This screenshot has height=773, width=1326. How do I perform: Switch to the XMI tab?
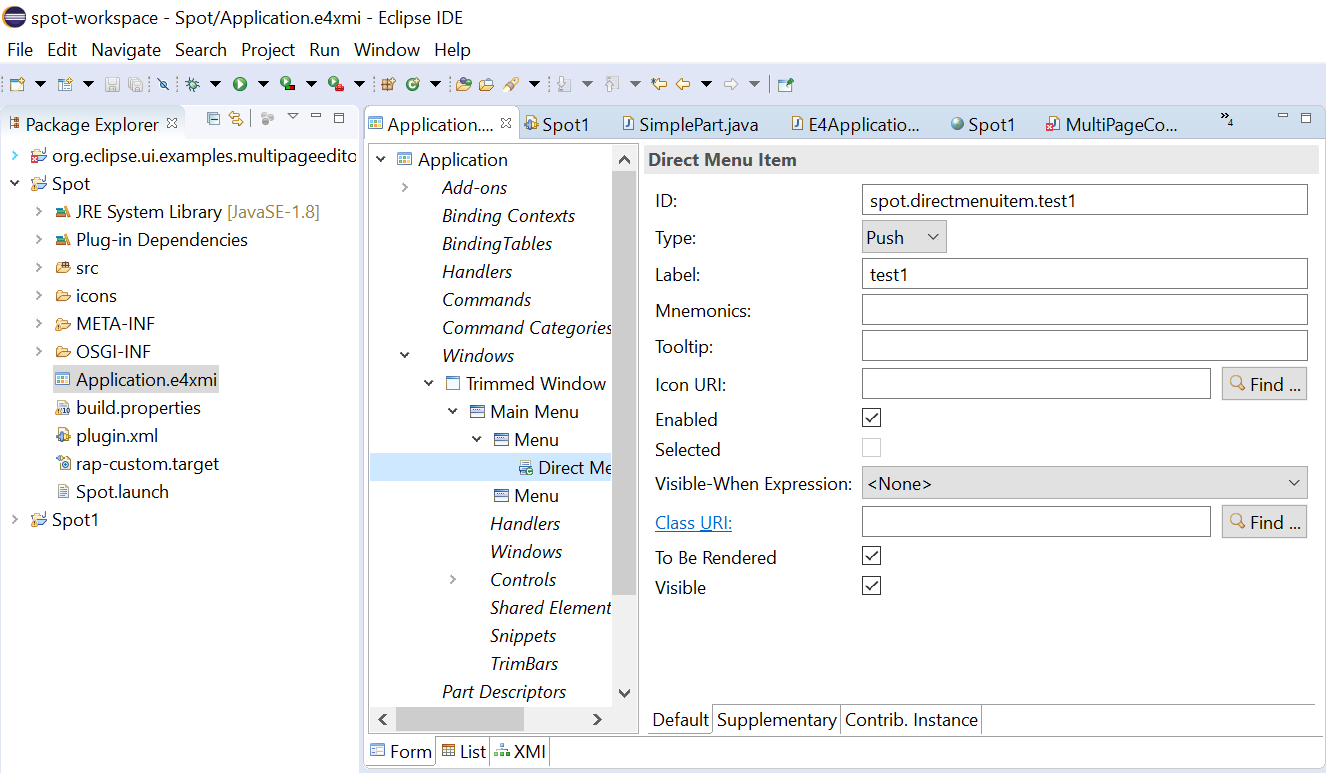(x=520, y=751)
